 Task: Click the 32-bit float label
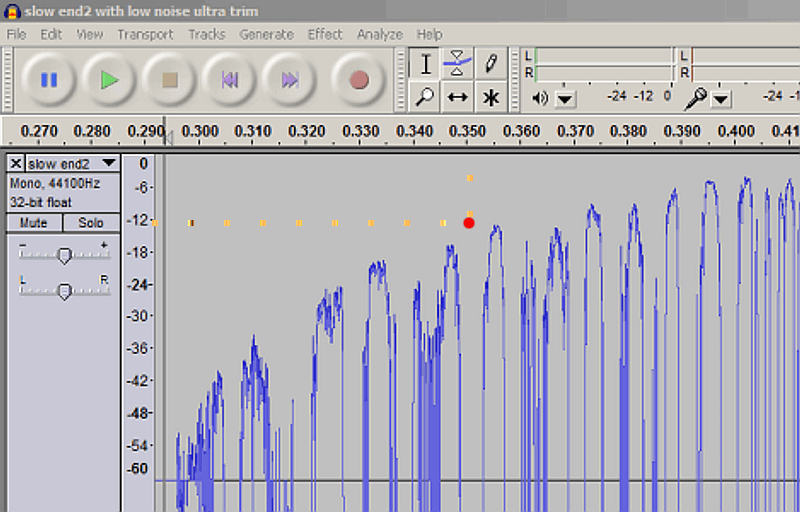(x=41, y=202)
